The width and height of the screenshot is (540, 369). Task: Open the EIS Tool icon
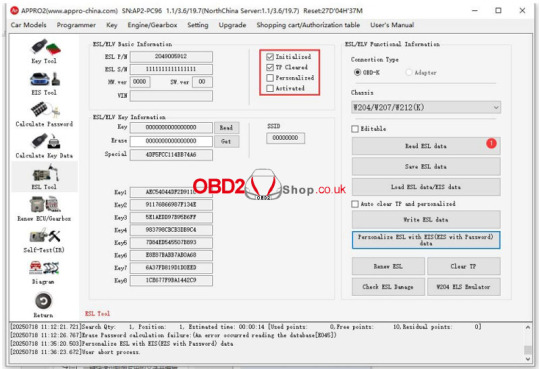click(44, 84)
